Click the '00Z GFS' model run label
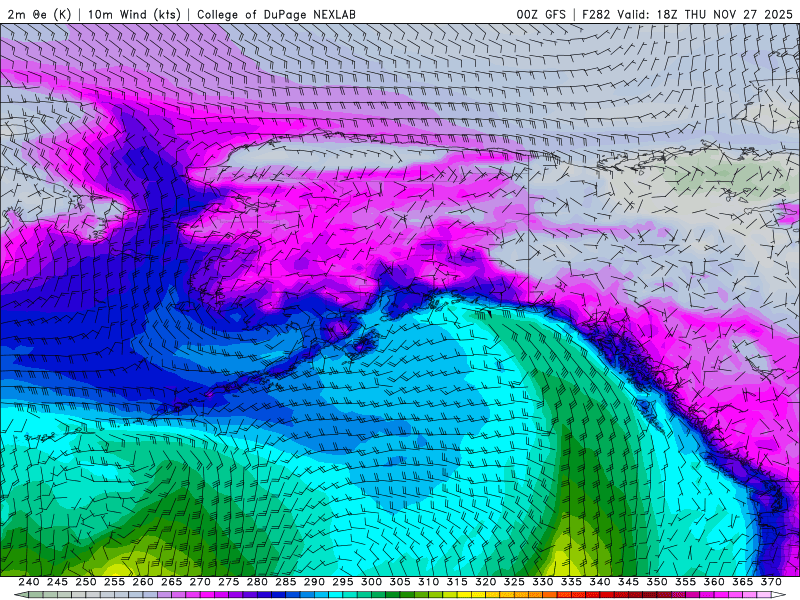The width and height of the screenshot is (800, 600). click(x=541, y=14)
